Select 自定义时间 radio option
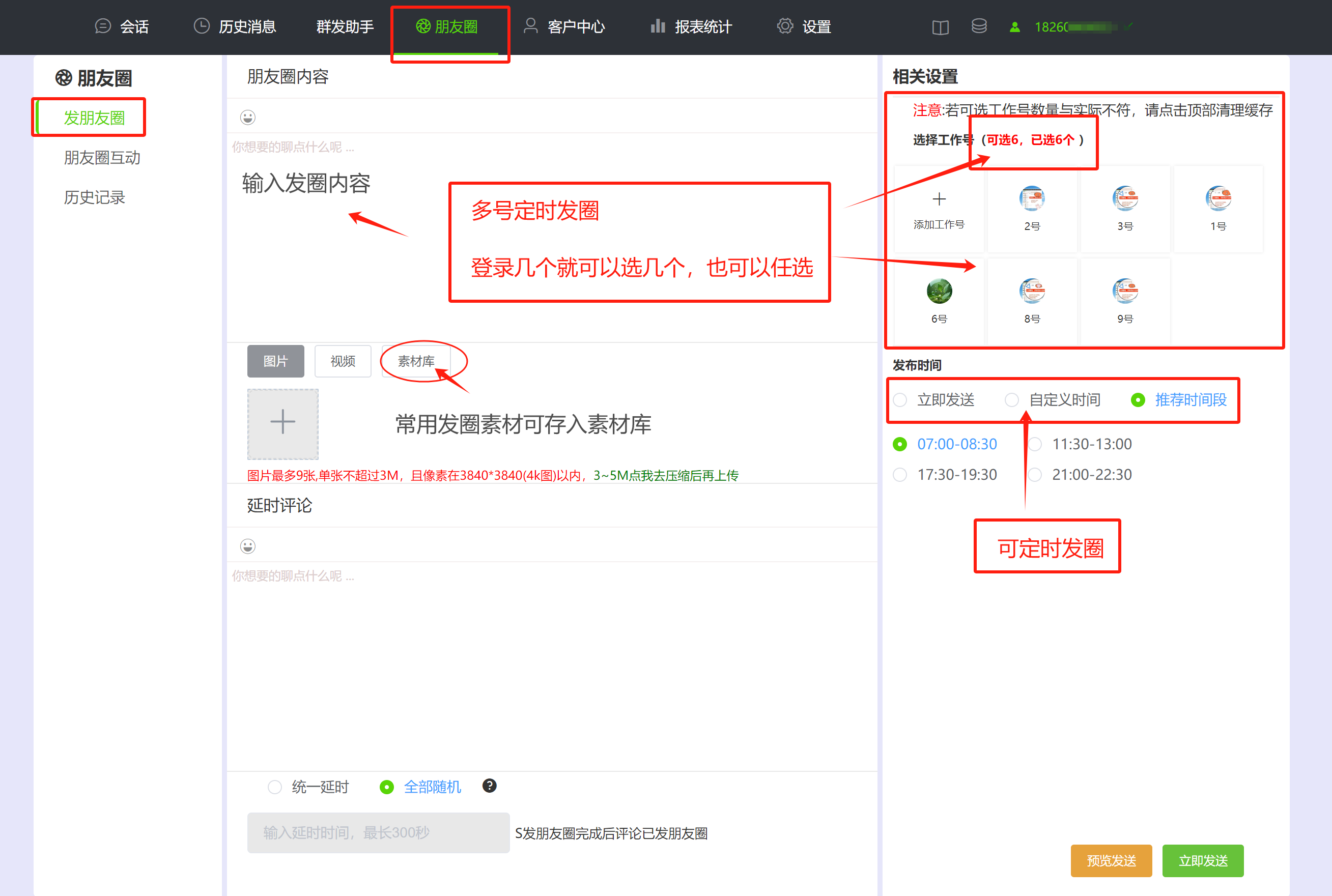This screenshot has height=896, width=1332. click(1012, 400)
